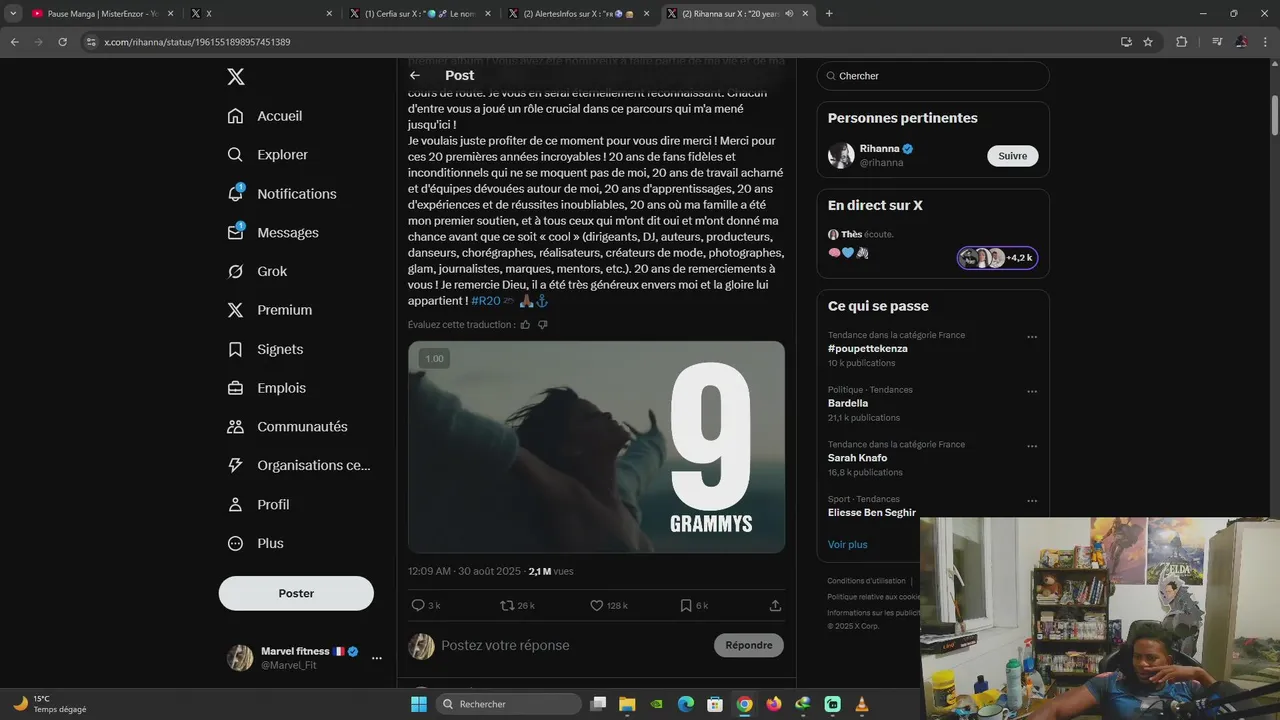The width and height of the screenshot is (1280, 720).
Task: Click the Poster button
Action: coord(296,593)
